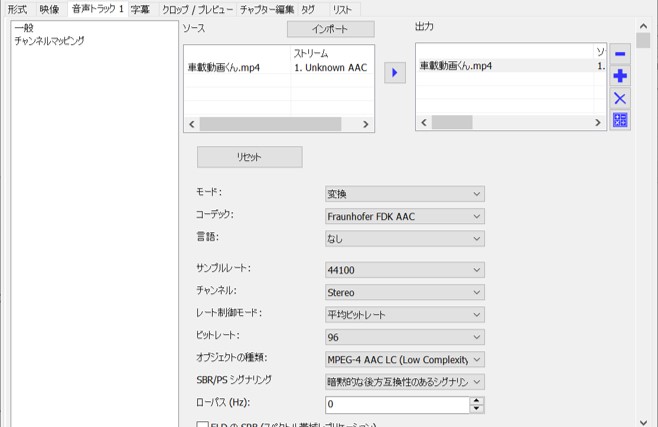Select チャンネルマッピング in the left list
Screen dimensions: 658x427
(50, 41)
